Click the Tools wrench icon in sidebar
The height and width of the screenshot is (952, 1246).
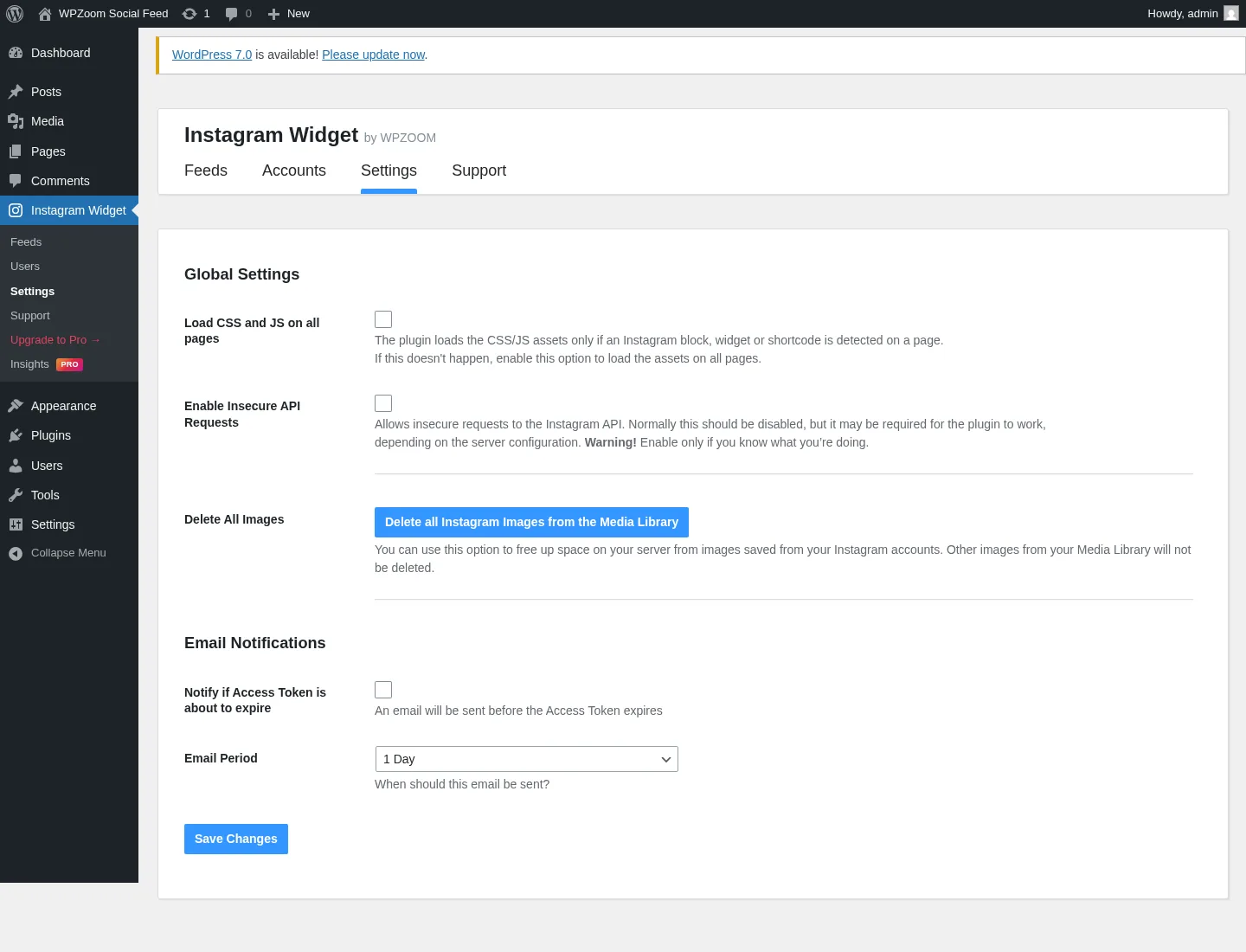pyautogui.click(x=16, y=495)
